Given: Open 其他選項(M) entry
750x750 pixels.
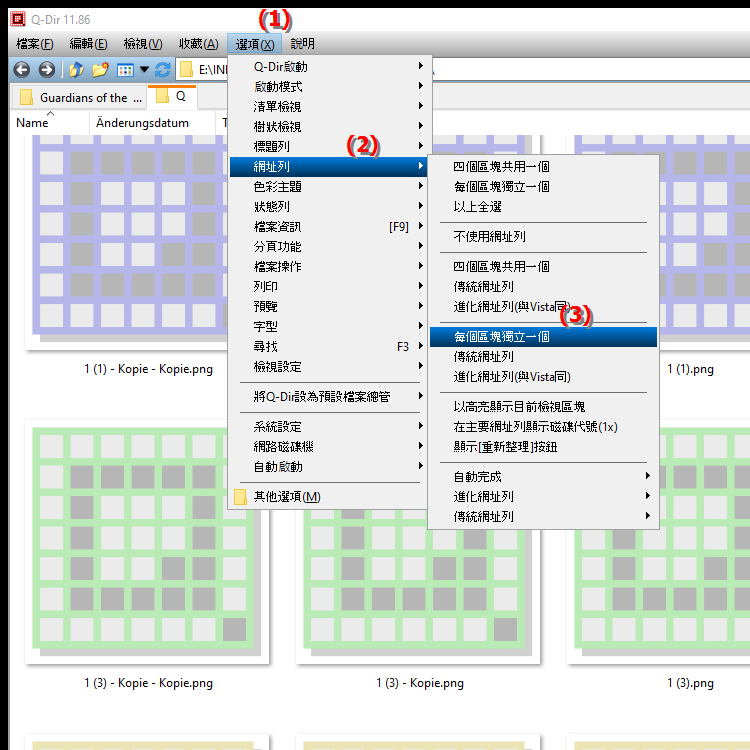Looking at the screenshot, I should [329, 497].
